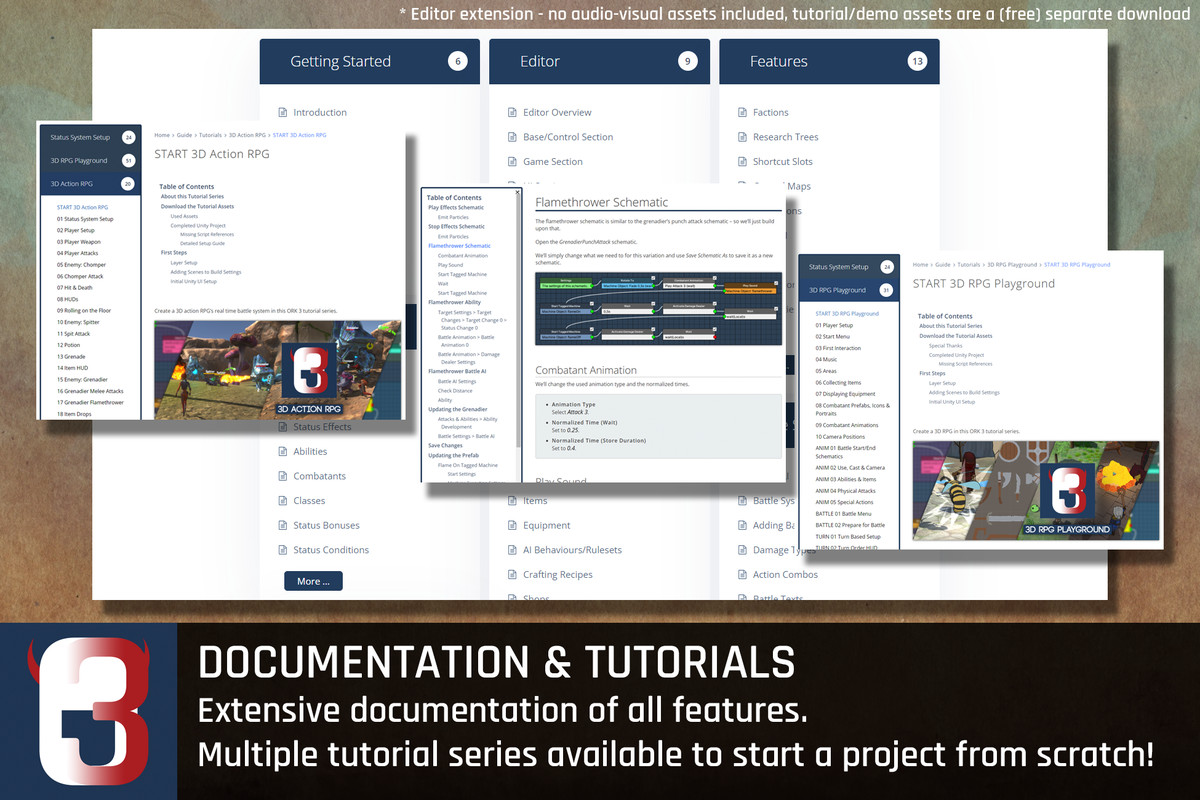
Task: Click the document icon beside Classes
Action: point(282,501)
